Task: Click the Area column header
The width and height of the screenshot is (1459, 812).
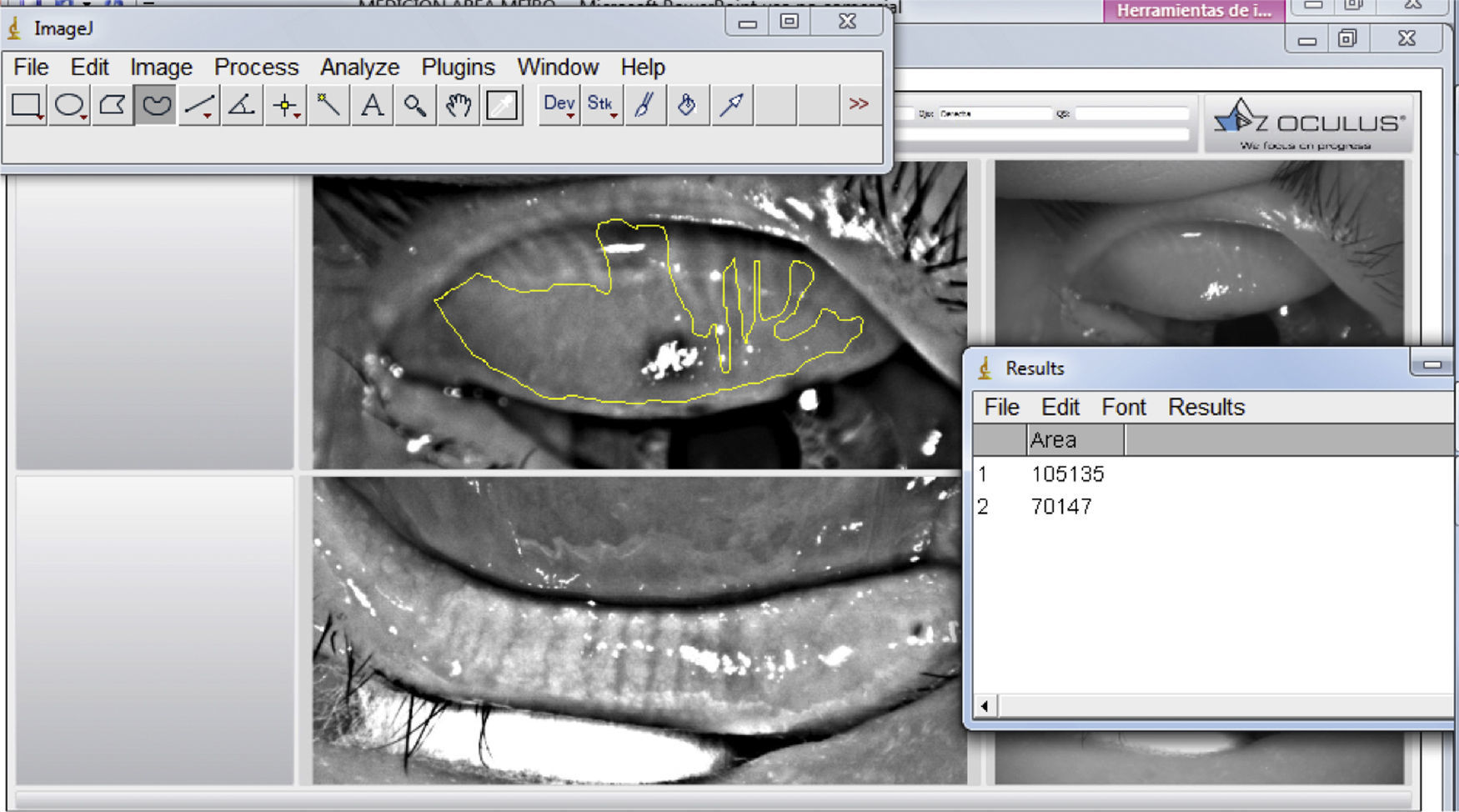Action: (1074, 439)
